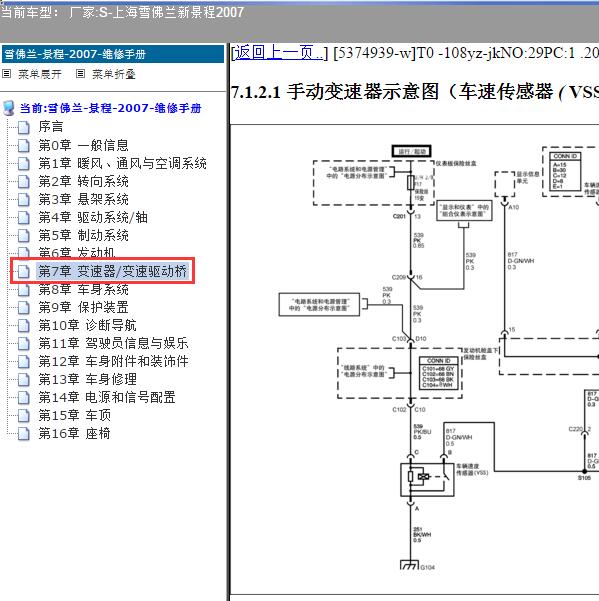
Task: Click the page icon for 第16章 座椅
Action: coord(24,434)
